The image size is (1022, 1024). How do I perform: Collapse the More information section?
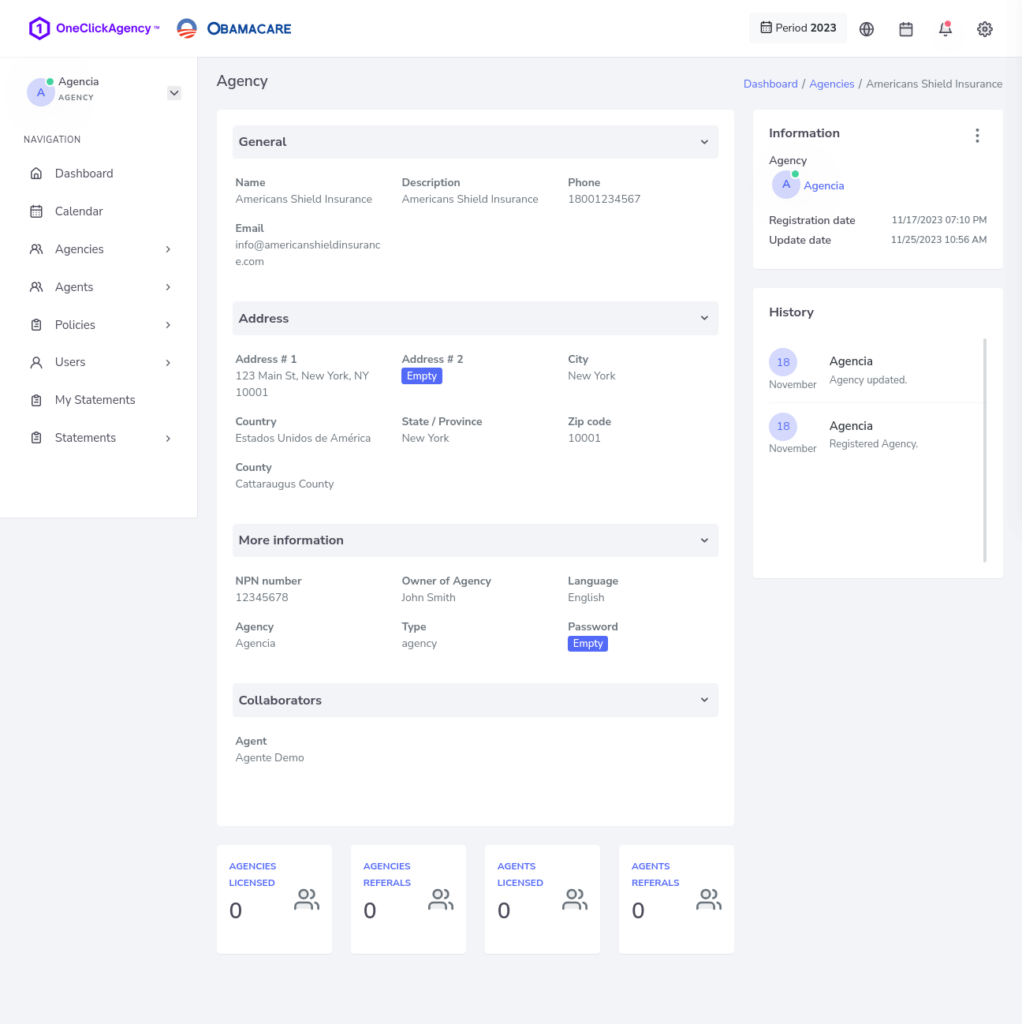[704, 540]
